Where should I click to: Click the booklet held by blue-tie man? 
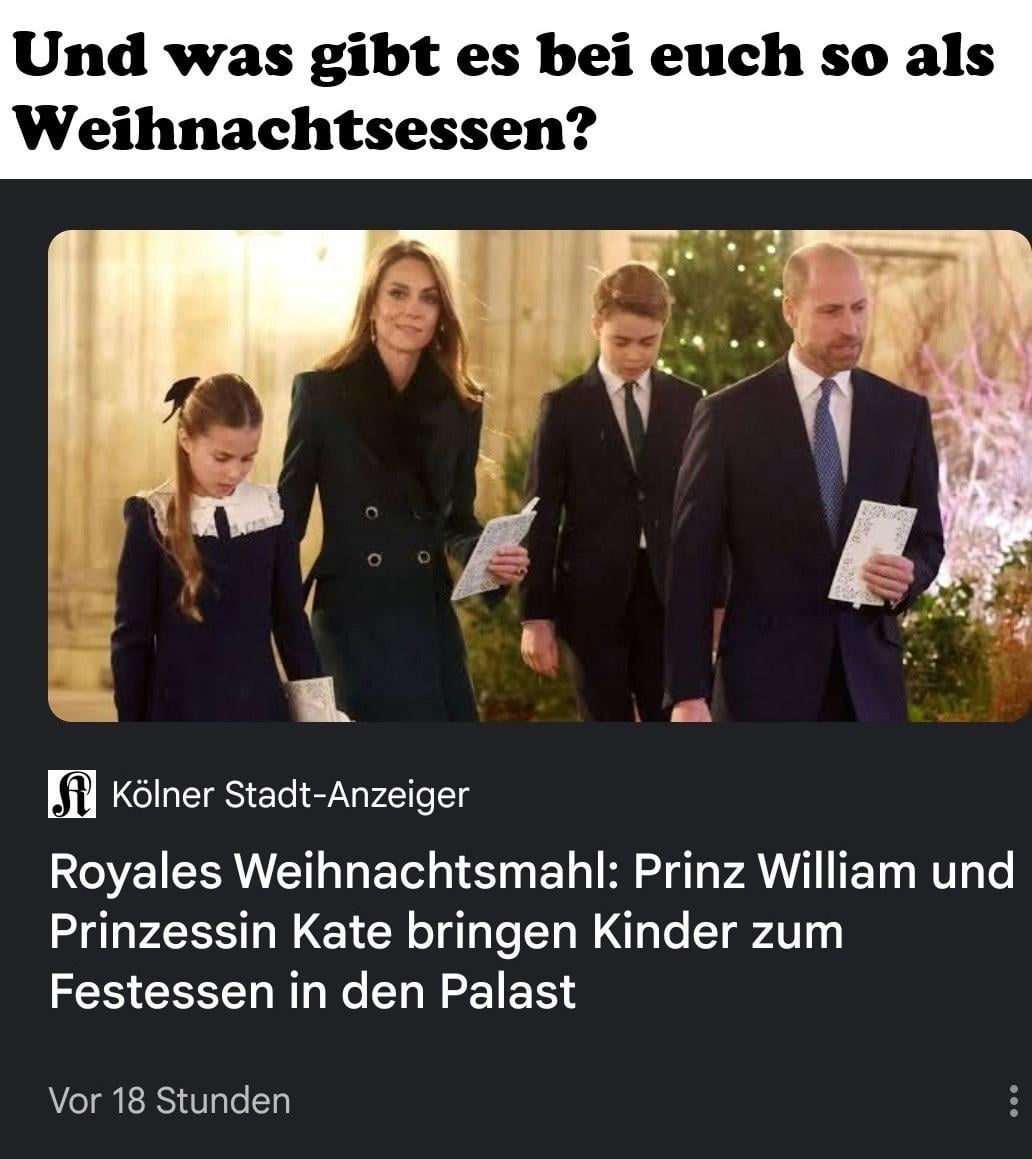click(871, 552)
